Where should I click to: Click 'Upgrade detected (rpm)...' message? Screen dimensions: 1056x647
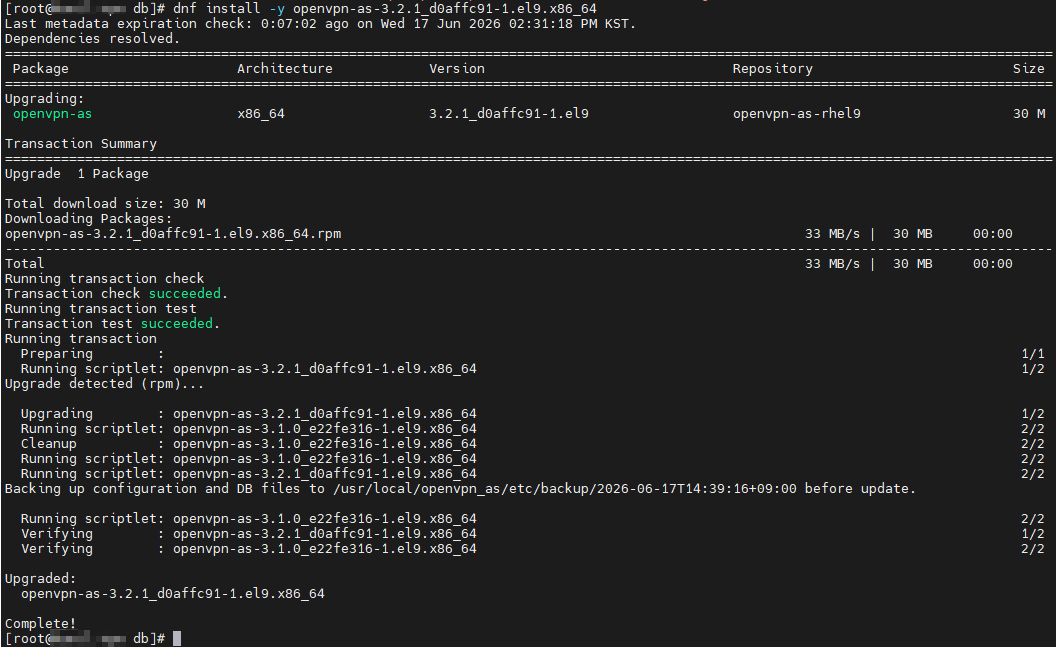(104, 384)
